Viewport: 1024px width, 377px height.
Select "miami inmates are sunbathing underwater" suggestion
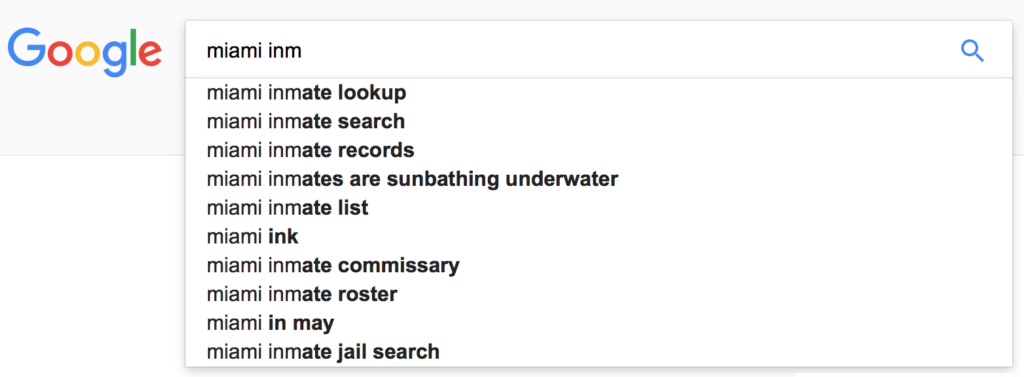point(599,179)
